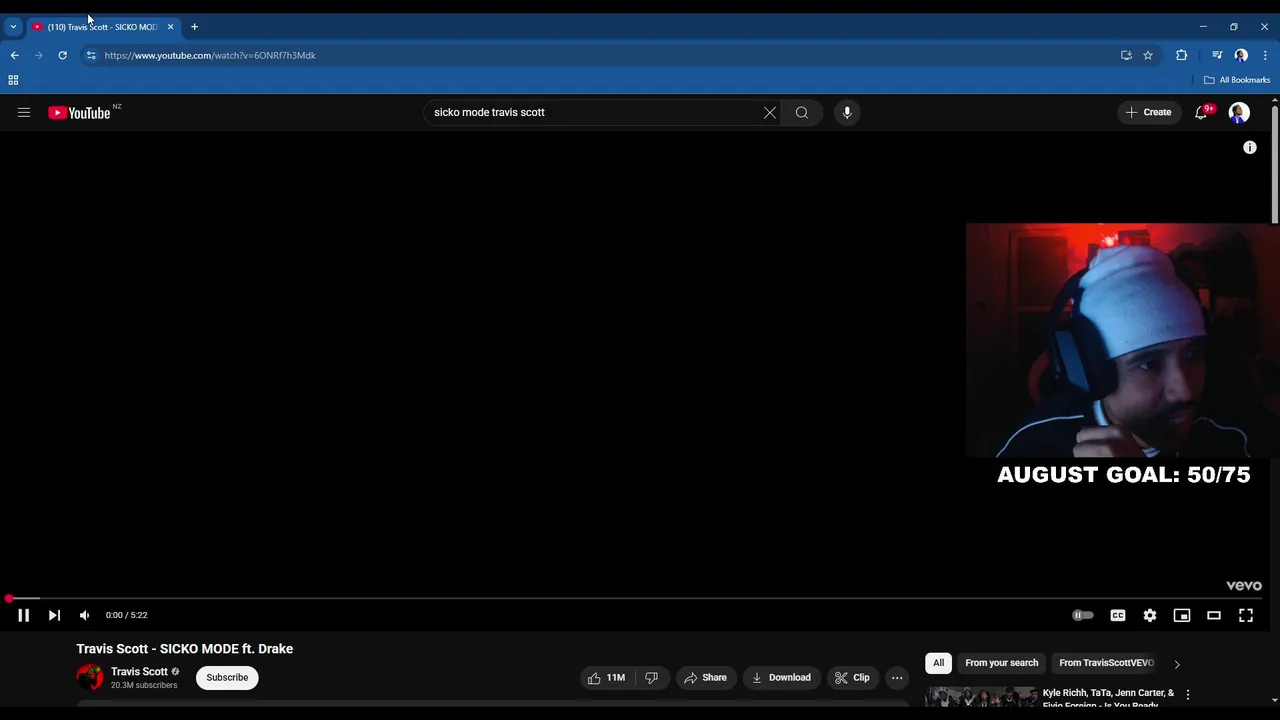
Task: View site information icon in address bar
Action: [x=91, y=56]
